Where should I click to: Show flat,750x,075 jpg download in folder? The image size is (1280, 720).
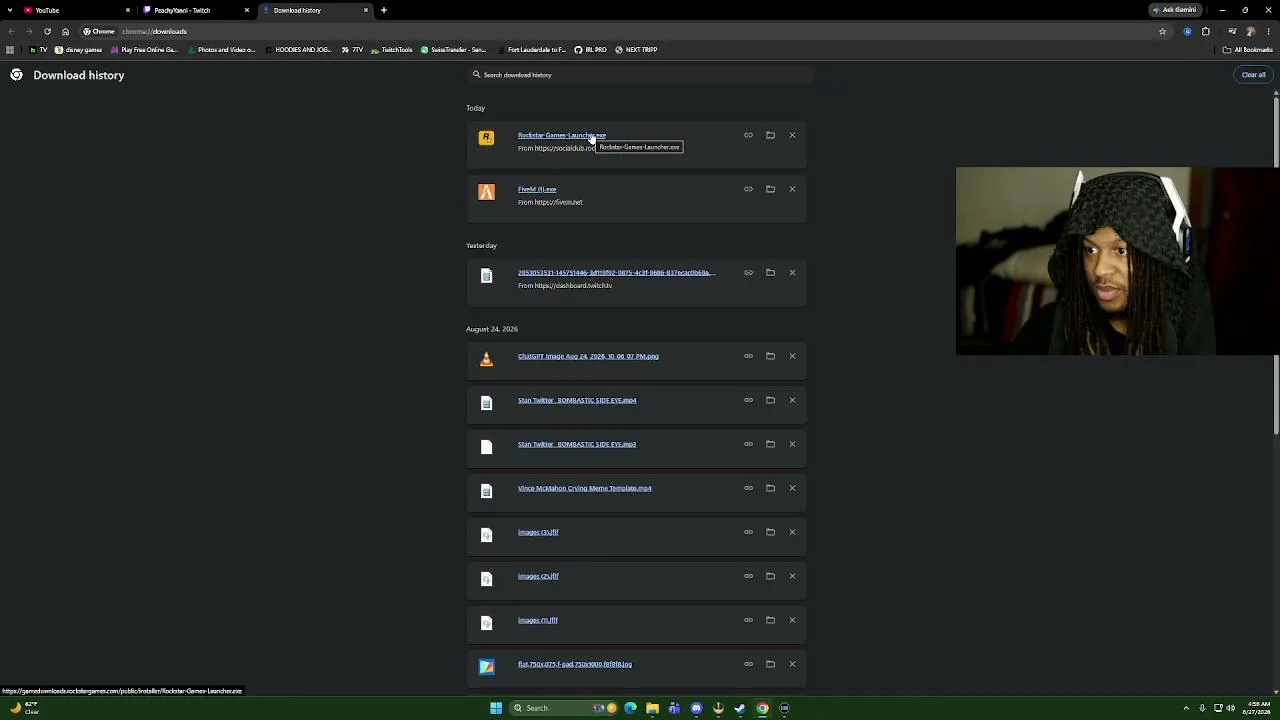[x=770, y=664]
